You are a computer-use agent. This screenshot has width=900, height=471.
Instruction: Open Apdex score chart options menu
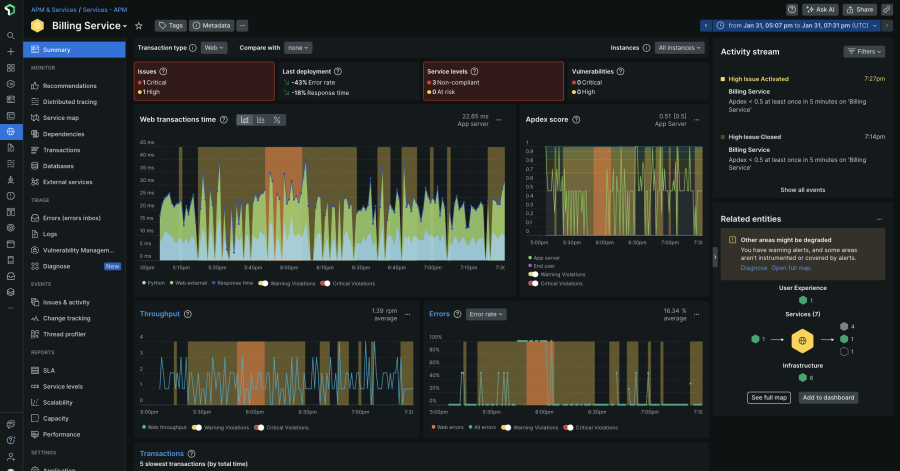click(x=700, y=120)
